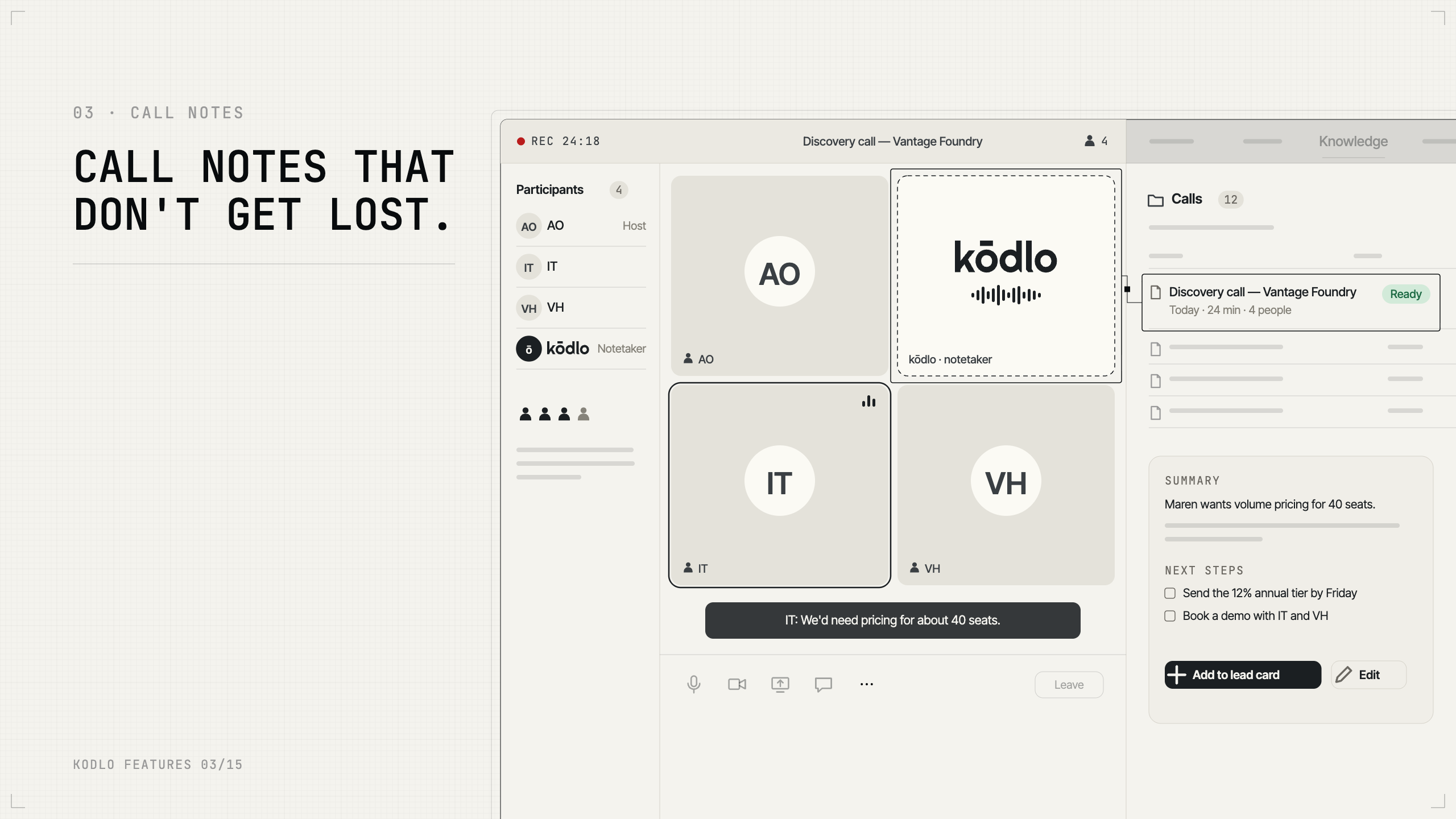Viewport: 1456px width, 819px height.
Task: Select the AO video tile
Action: pyautogui.click(x=779, y=275)
